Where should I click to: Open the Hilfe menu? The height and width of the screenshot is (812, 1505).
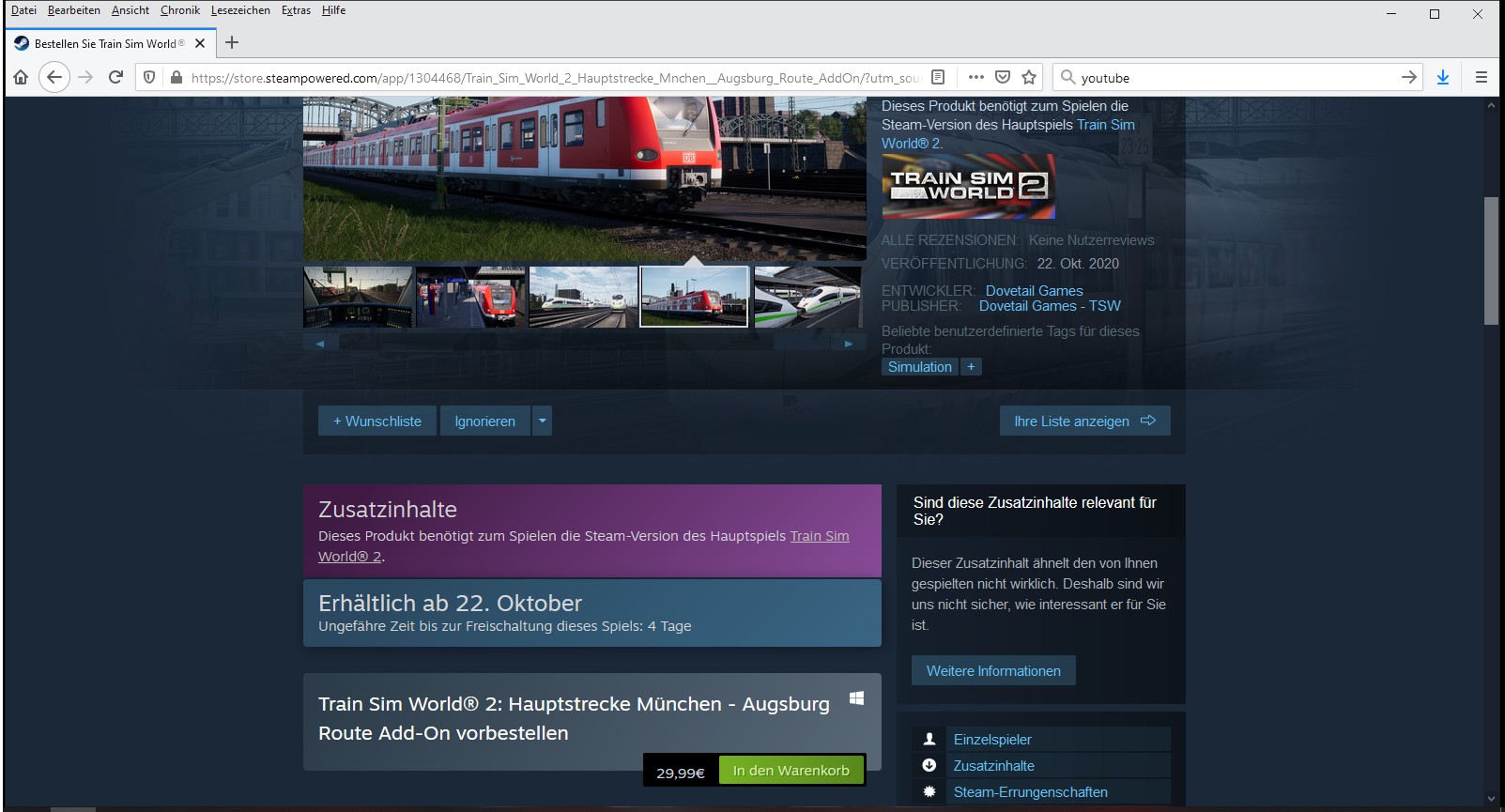pos(333,10)
